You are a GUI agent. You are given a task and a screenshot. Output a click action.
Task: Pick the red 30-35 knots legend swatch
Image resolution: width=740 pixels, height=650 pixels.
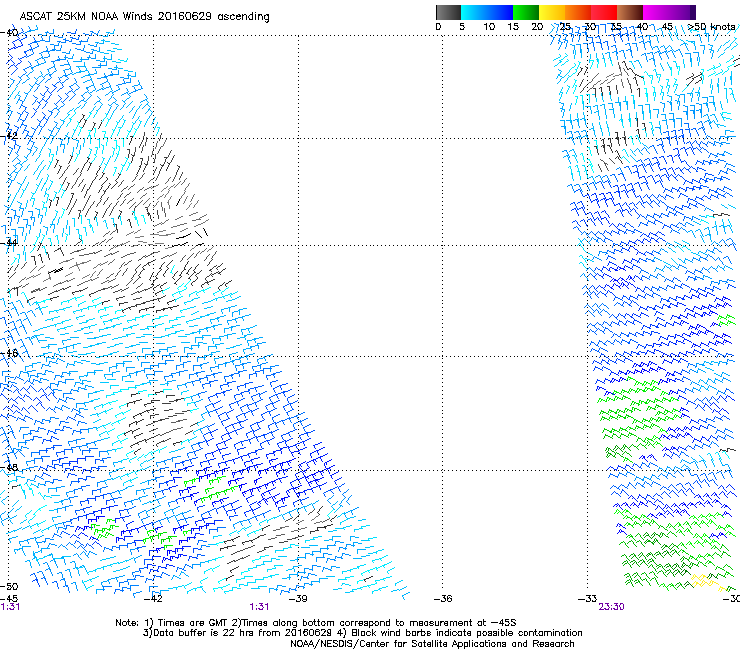604,12
